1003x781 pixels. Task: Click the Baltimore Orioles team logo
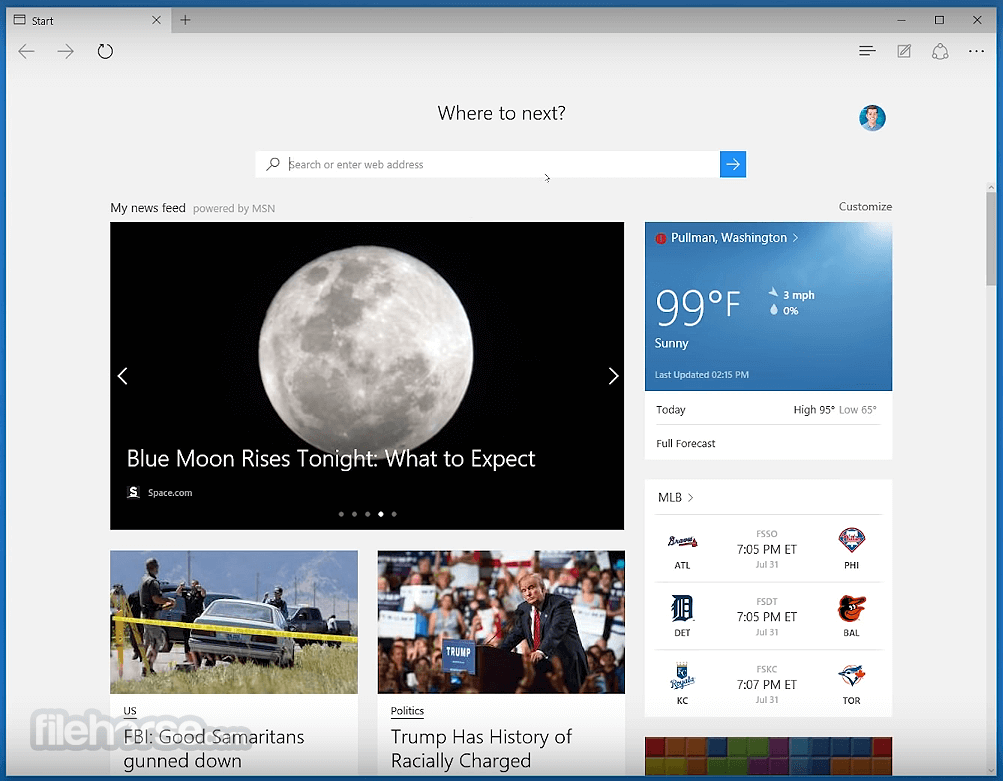click(851, 609)
